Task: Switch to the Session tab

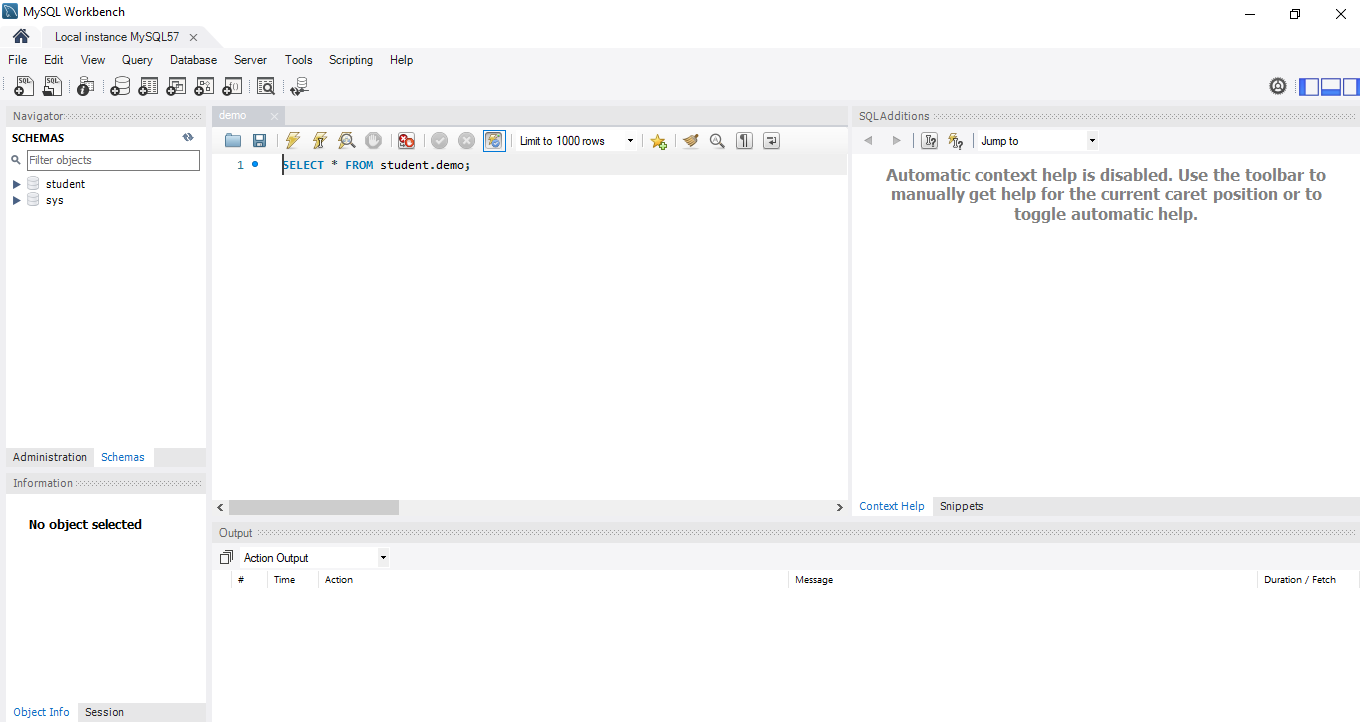Action: [104, 712]
